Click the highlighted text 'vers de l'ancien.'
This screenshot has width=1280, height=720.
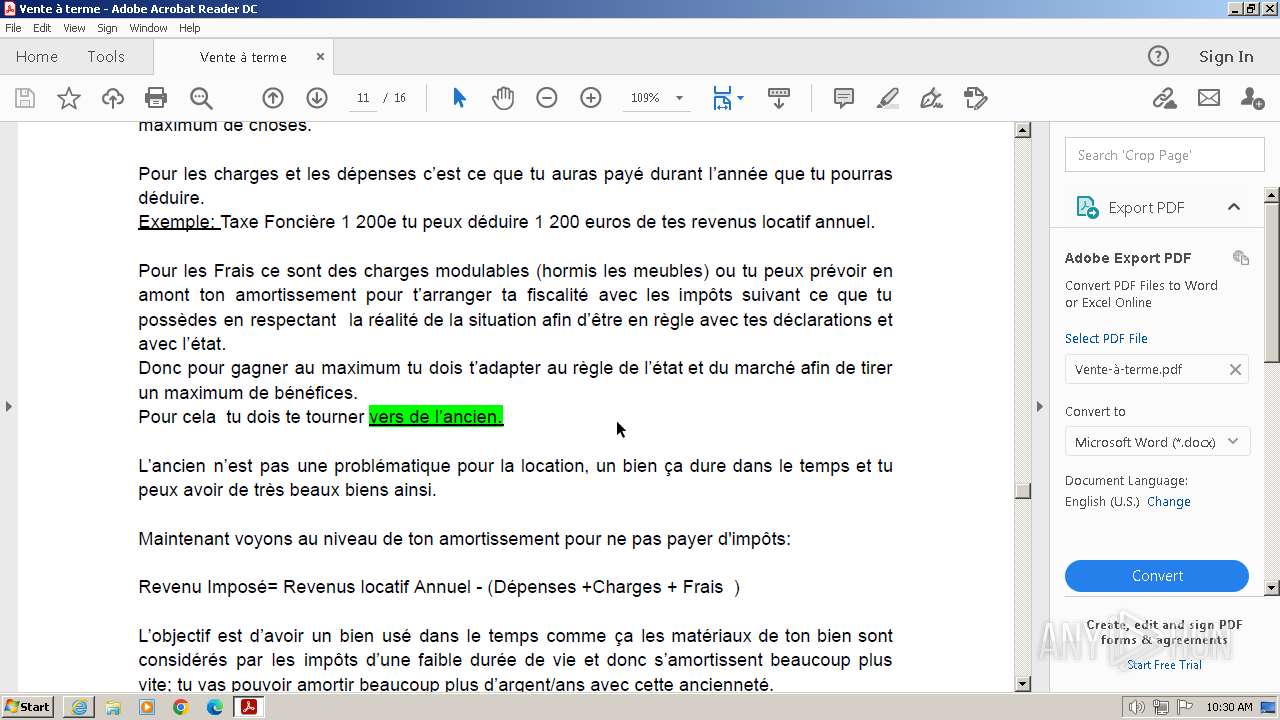coord(436,417)
